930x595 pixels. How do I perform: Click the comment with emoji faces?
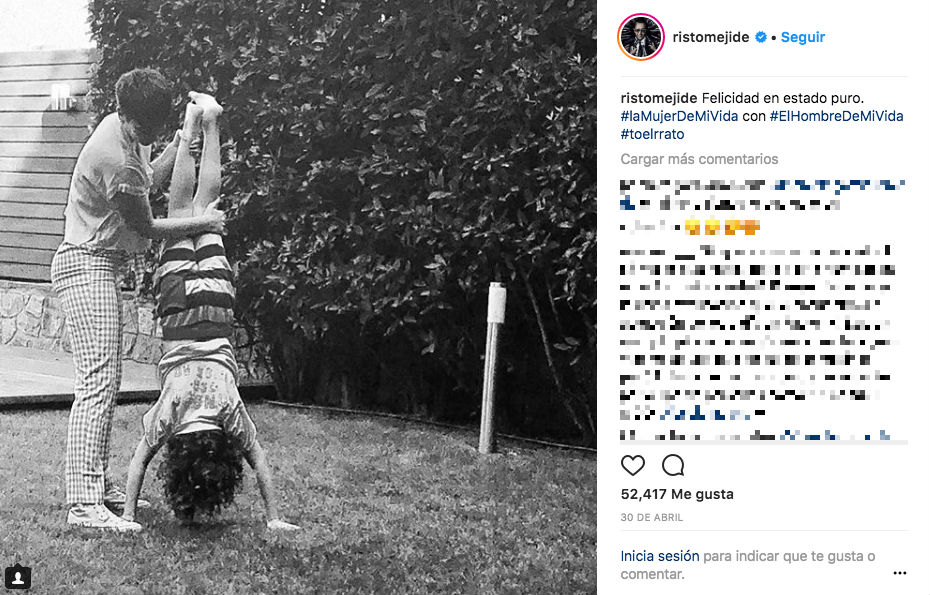click(690, 227)
